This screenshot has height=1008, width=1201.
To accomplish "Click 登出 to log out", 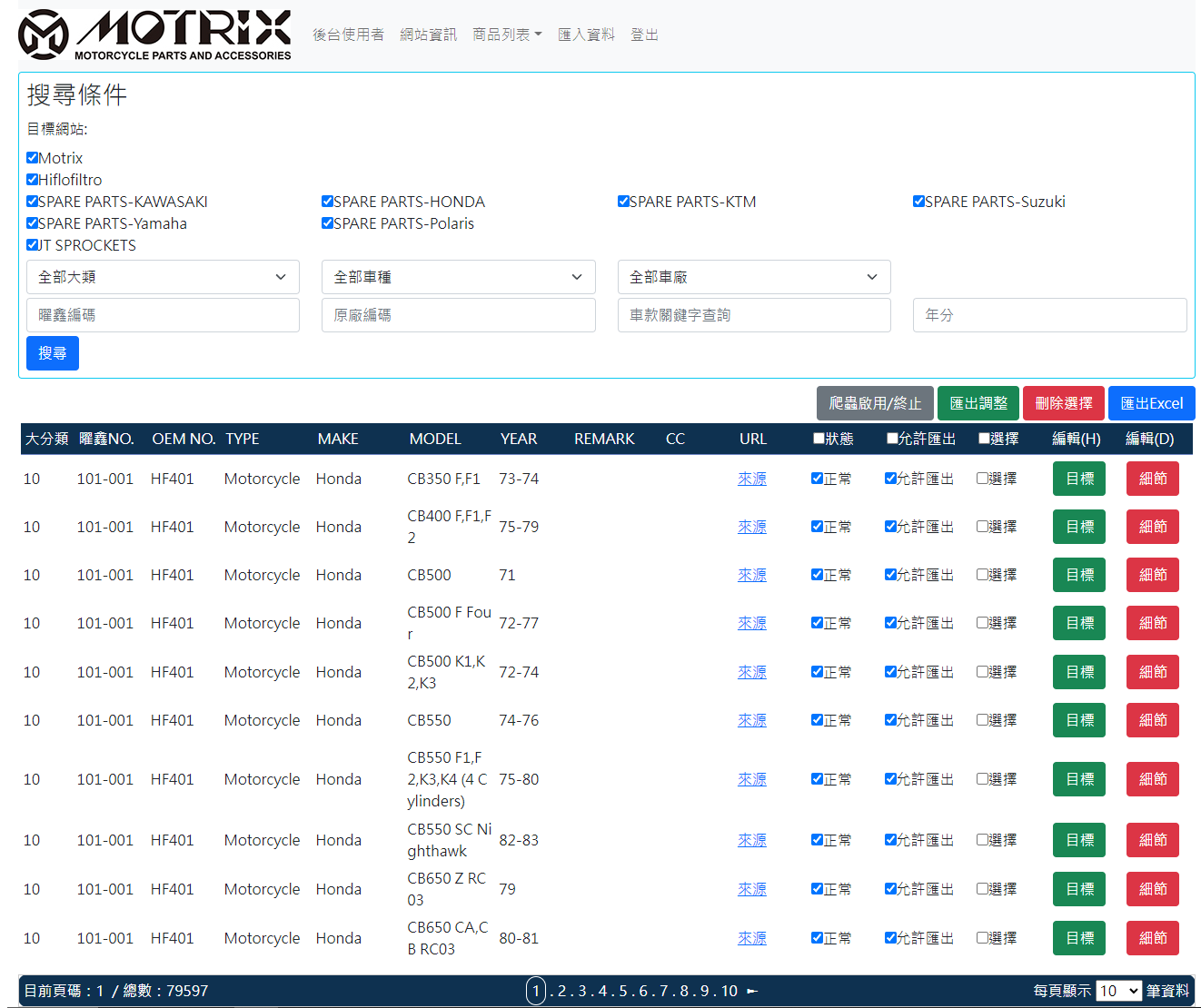I will pyautogui.click(x=644, y=35).
